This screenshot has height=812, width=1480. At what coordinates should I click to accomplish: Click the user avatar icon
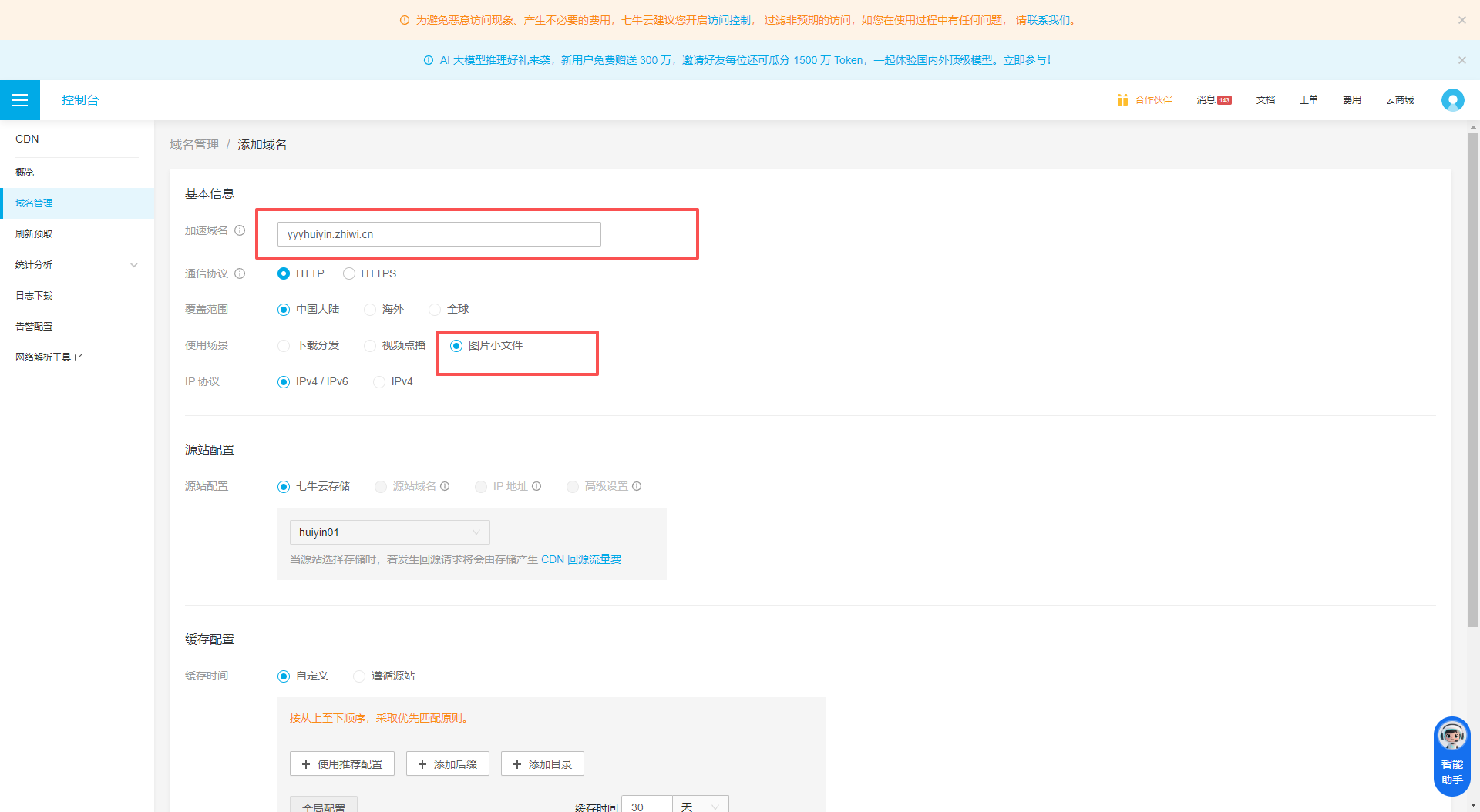pos(1452,100)
